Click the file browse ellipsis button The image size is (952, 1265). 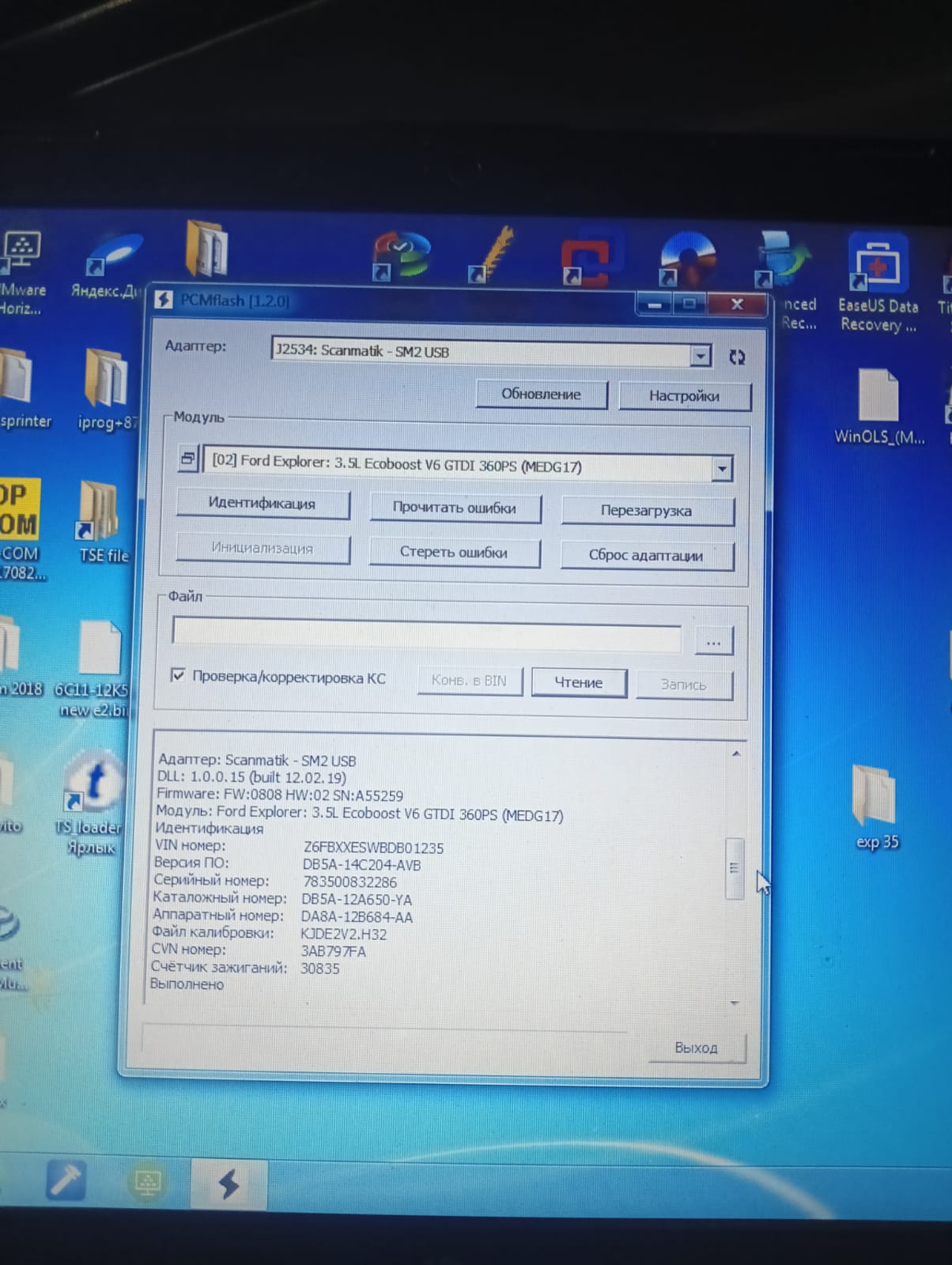coord(713,642)
